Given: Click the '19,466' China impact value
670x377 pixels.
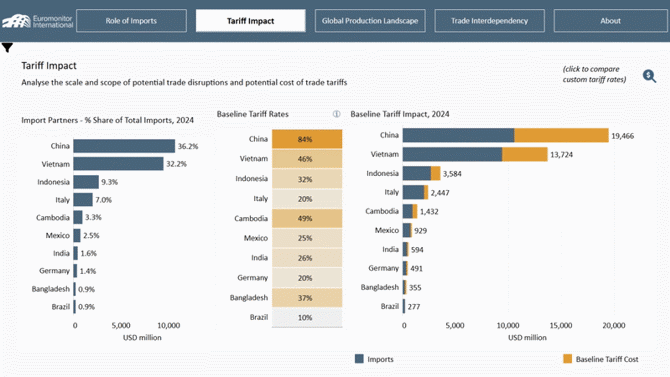Looking at the screenshot, I should coord(623,136).
